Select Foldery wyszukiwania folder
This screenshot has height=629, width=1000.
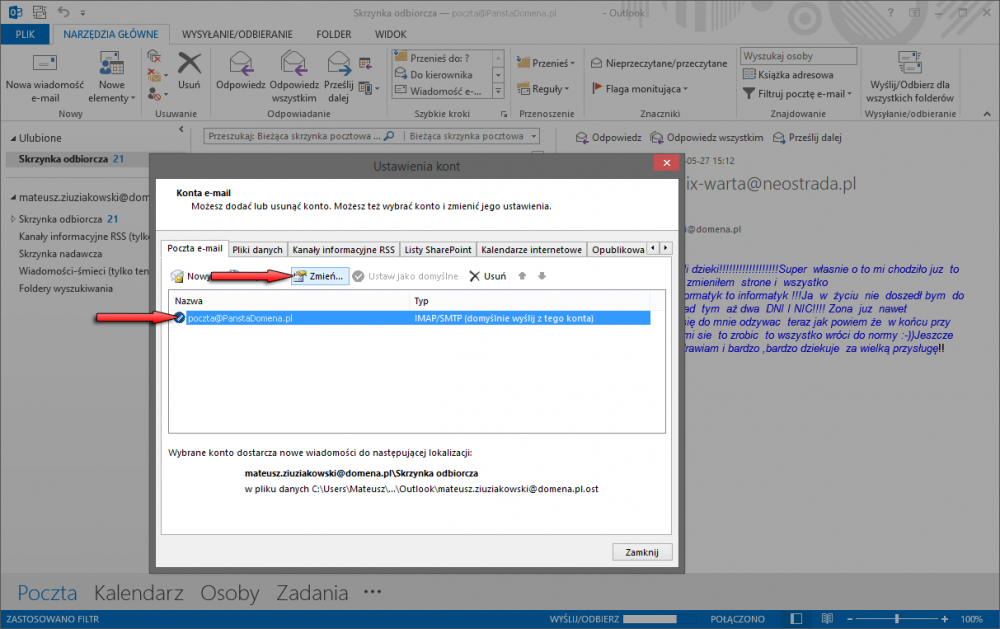66,288
